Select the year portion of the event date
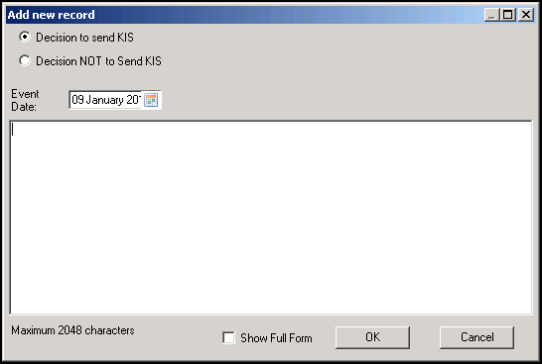Screen dimensions: 542x364 [x=133, y=100]
